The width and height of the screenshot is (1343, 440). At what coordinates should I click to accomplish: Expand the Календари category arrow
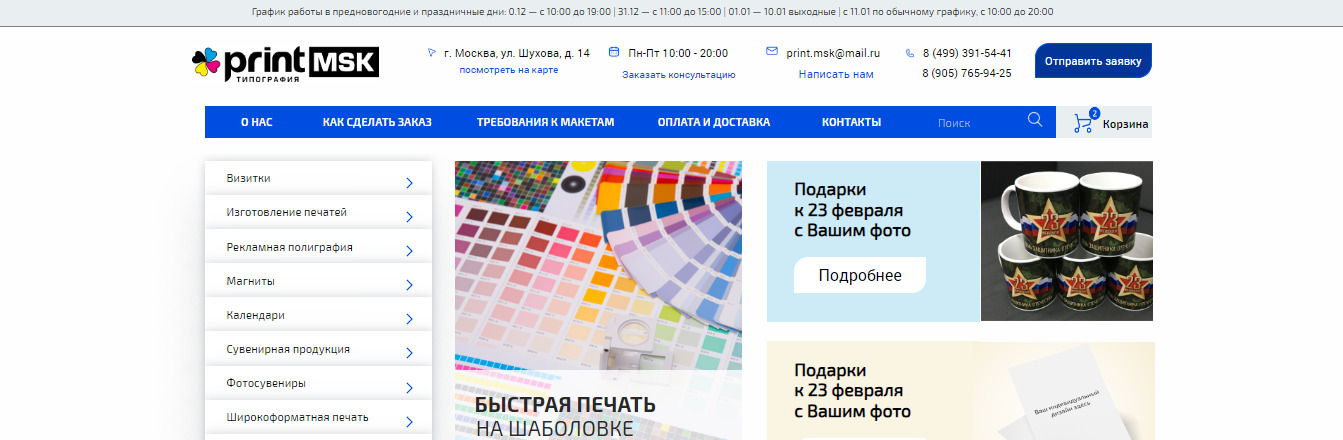(410, 320)
